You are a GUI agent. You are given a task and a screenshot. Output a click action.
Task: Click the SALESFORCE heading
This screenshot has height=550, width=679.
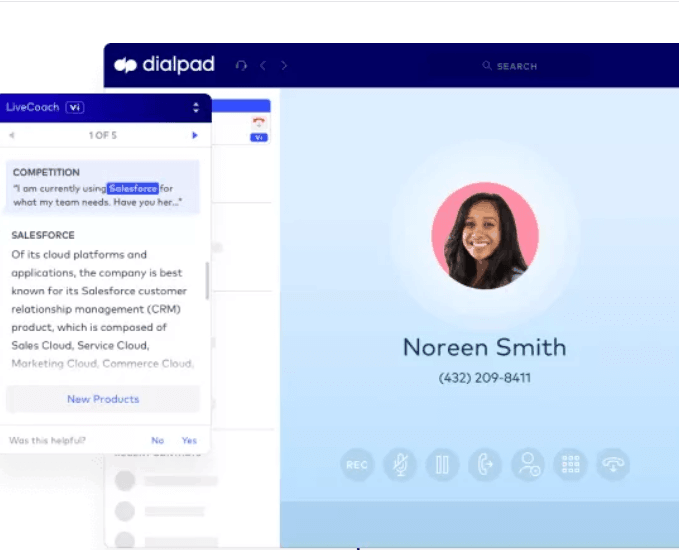pyautogui.click(x=43, y=235)
